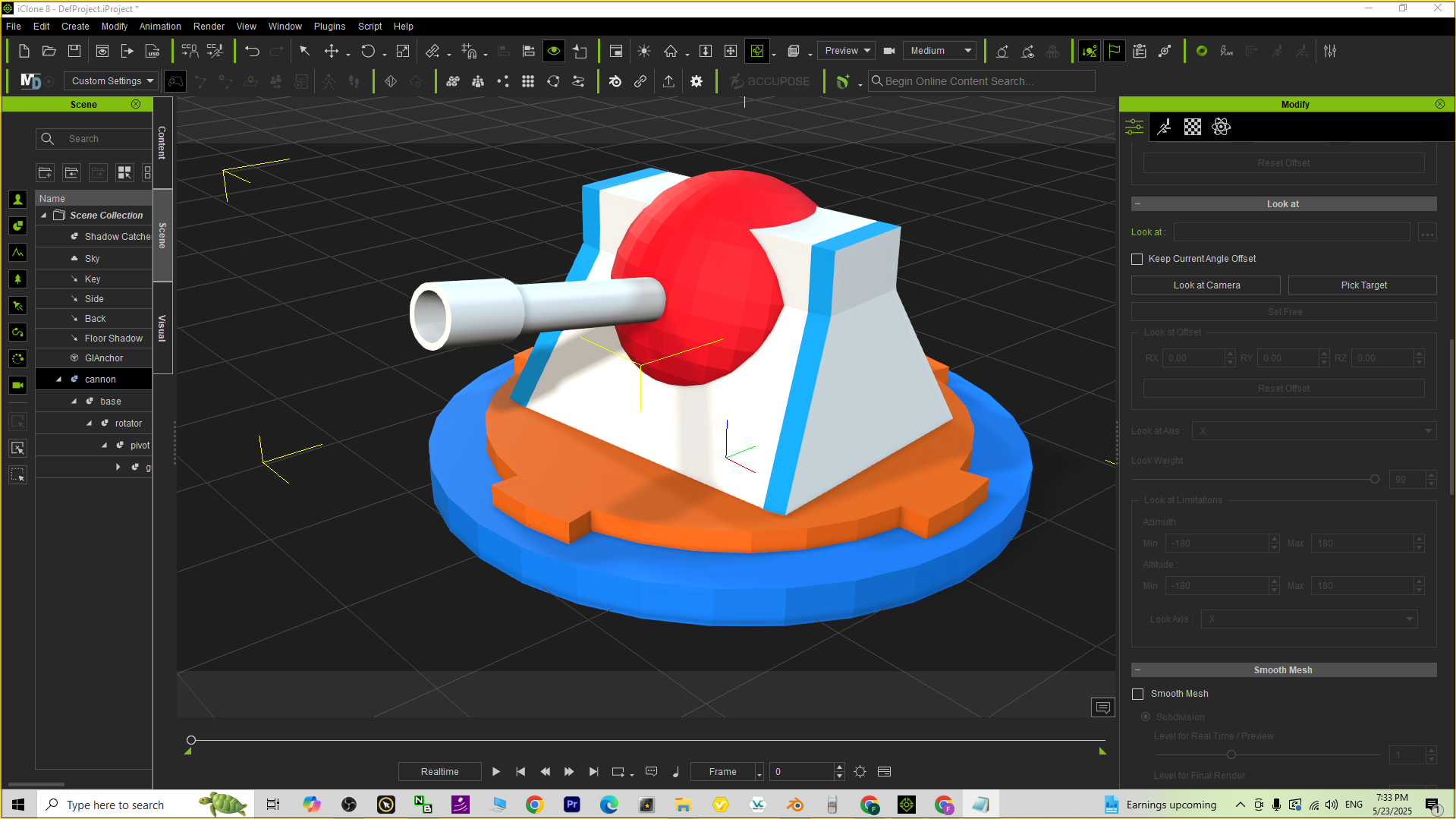Collapse the cannon tree node
The width and height of the screenshot is (1456, 819).
(x=59, y=380)
